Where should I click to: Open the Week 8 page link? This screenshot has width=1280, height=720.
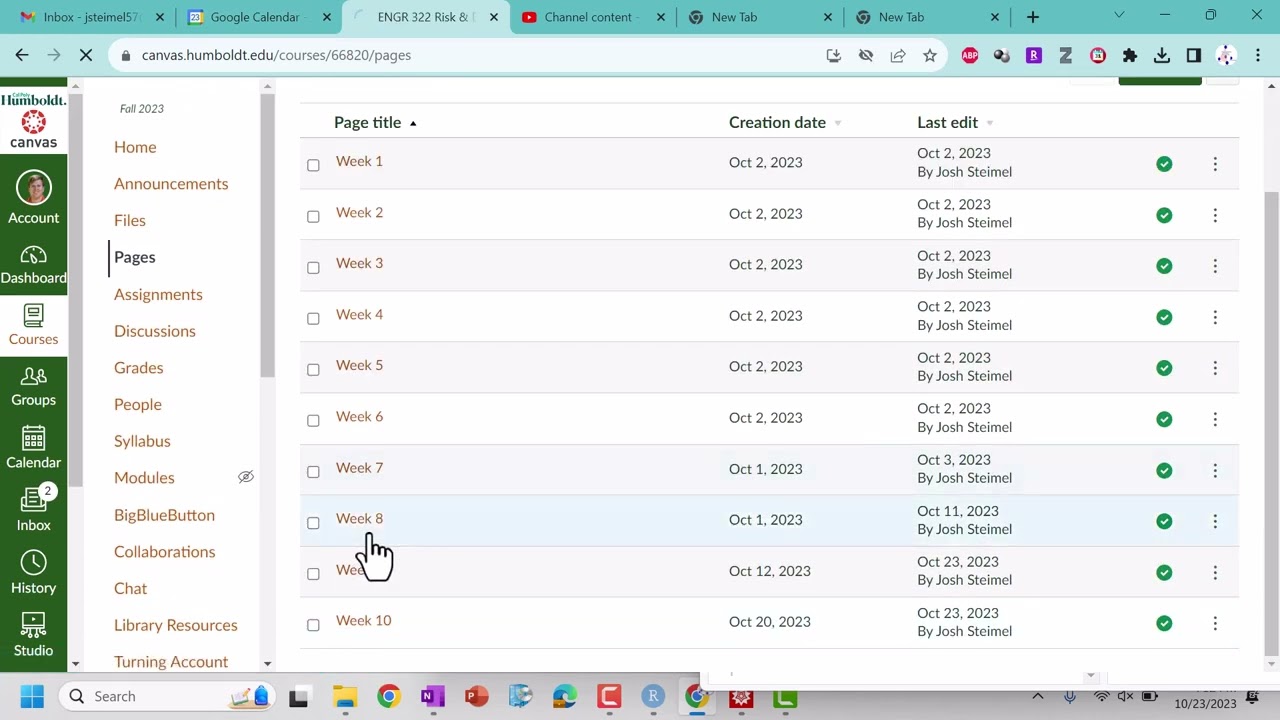pos(359,518)
